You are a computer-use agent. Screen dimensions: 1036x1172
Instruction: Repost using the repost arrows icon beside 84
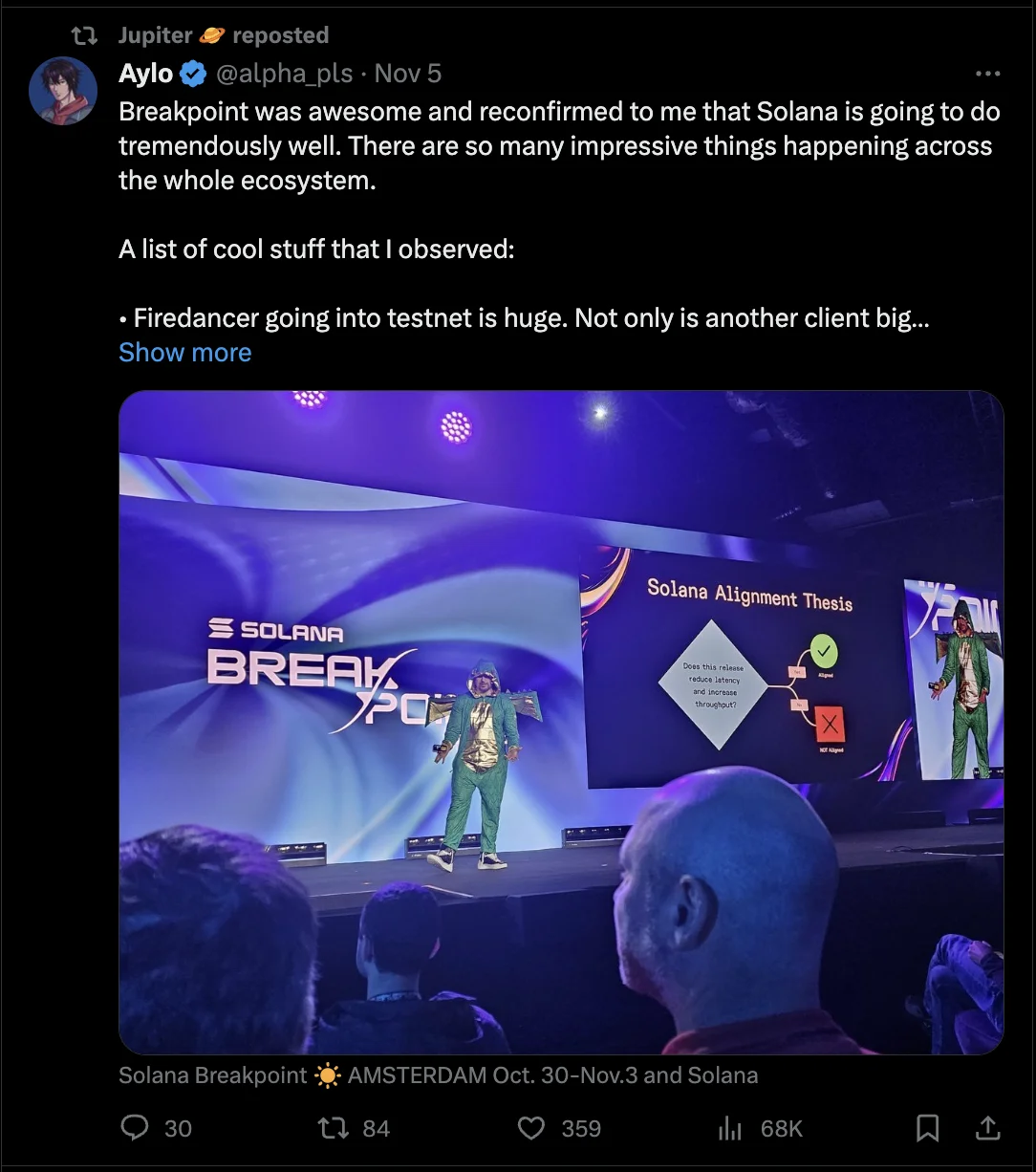coord(332,1128)
